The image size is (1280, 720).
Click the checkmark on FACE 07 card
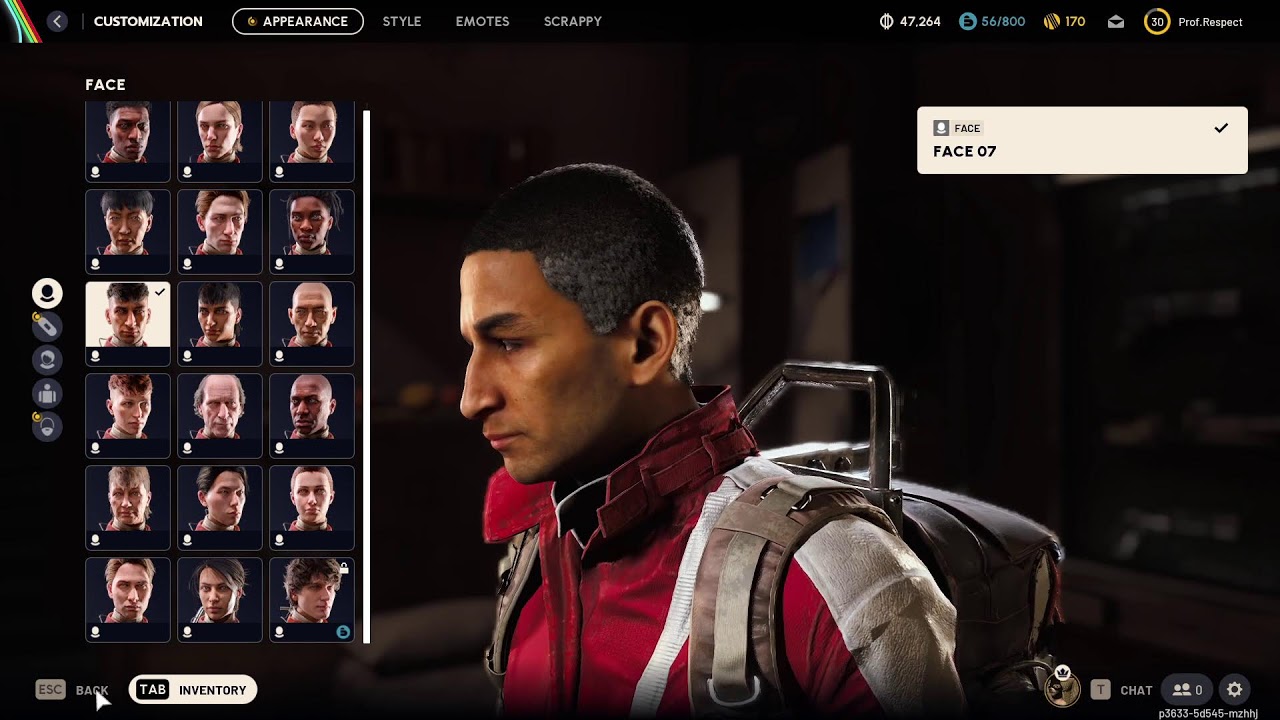(x=1220, y=128)
